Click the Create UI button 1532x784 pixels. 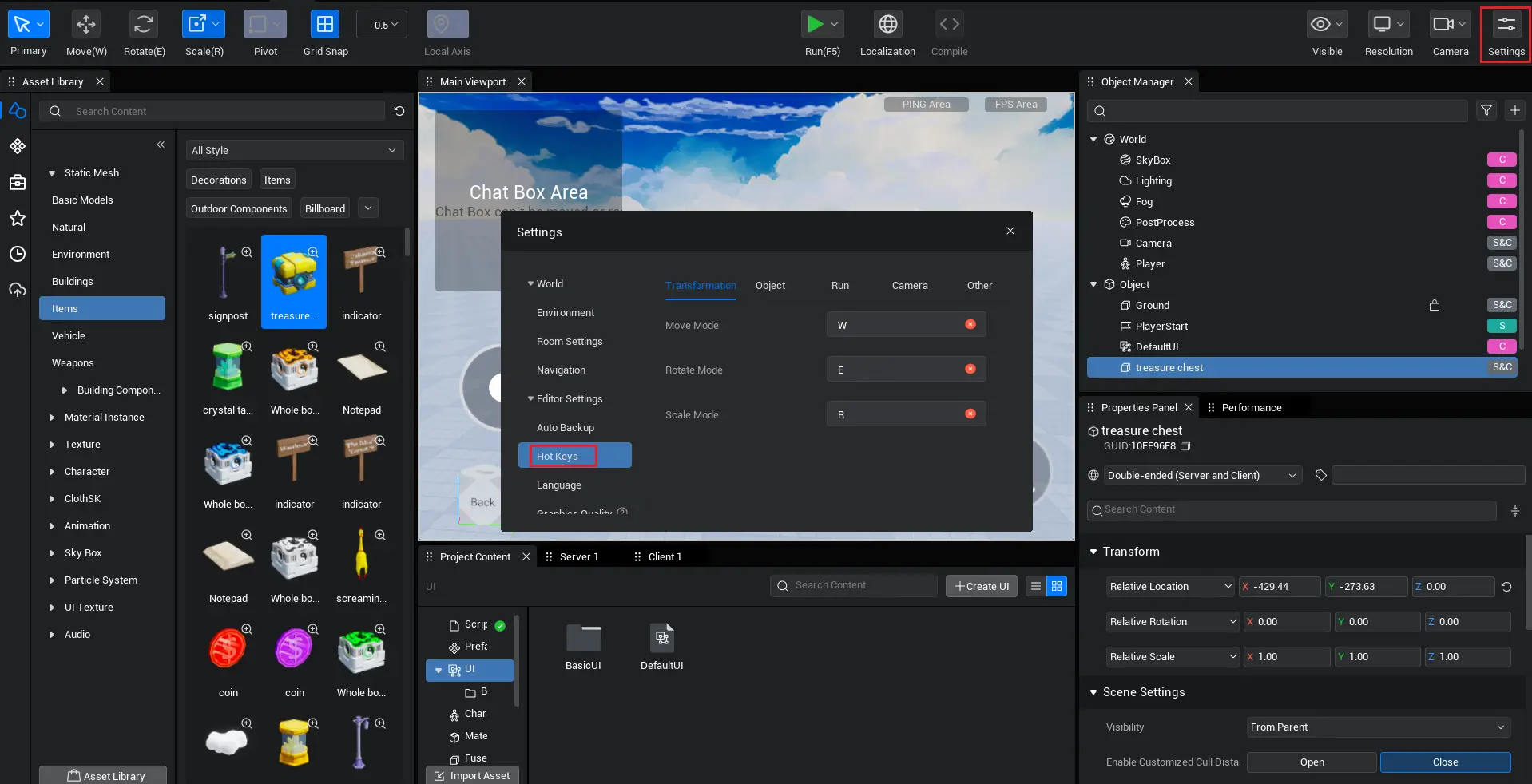point(982,586)
